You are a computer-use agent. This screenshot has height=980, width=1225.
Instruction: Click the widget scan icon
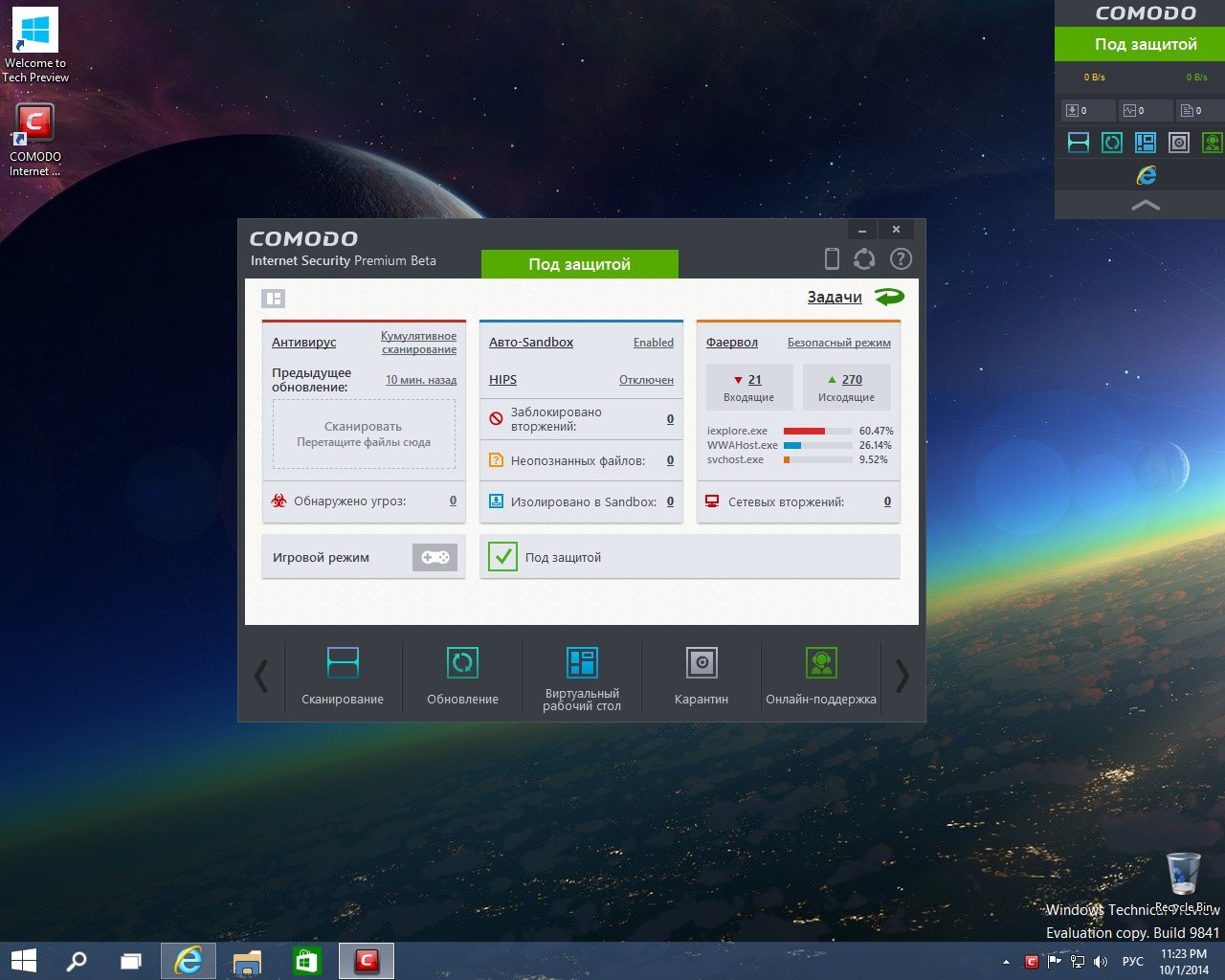point(1079,143)
